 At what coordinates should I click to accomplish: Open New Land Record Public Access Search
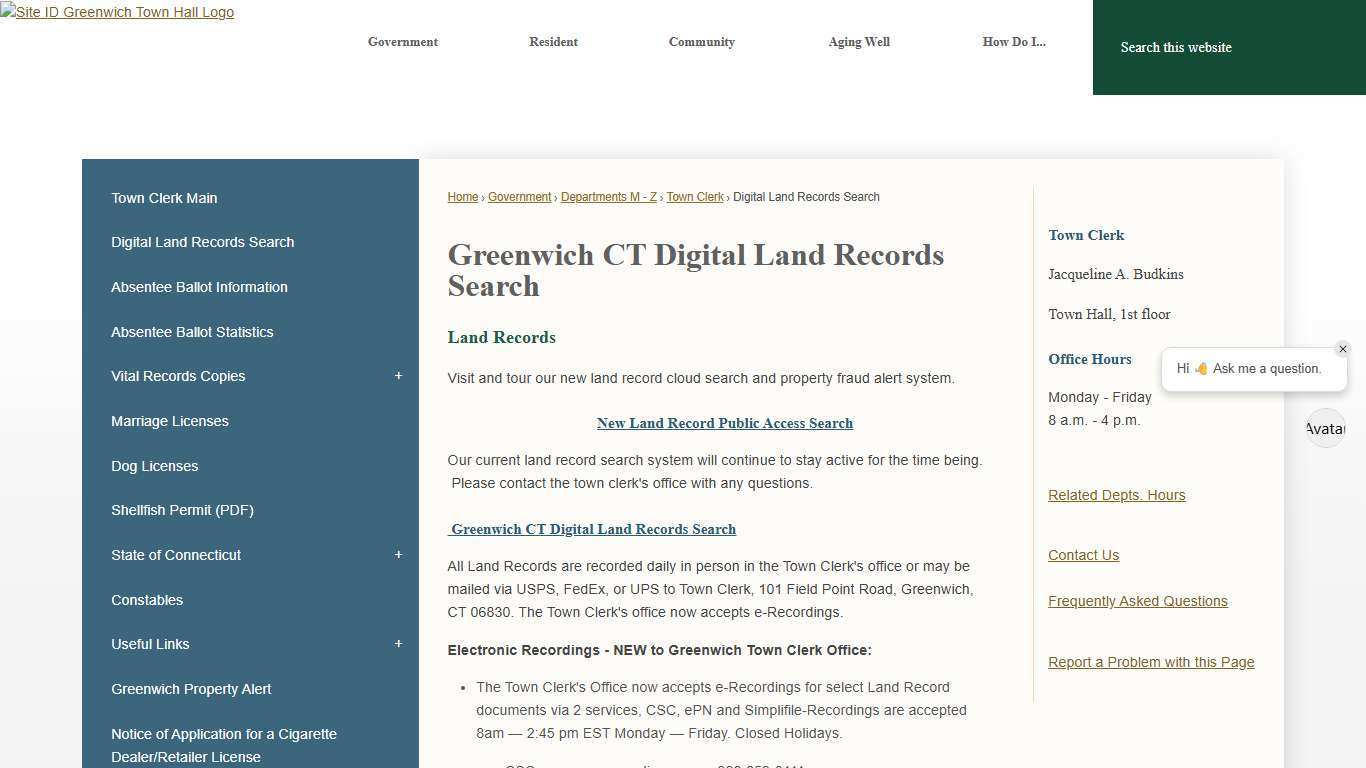(x=724, y=423)
